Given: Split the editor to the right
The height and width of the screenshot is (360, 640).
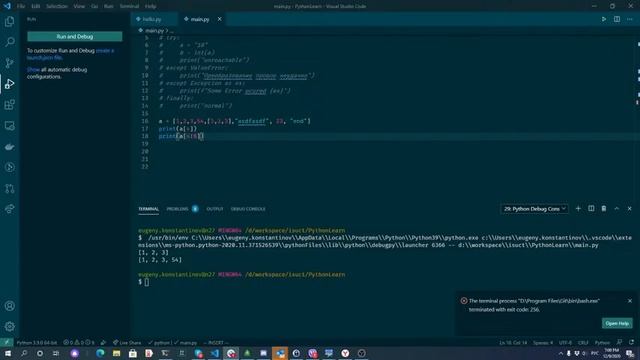Looking at the screenshot, I should 617,19.
